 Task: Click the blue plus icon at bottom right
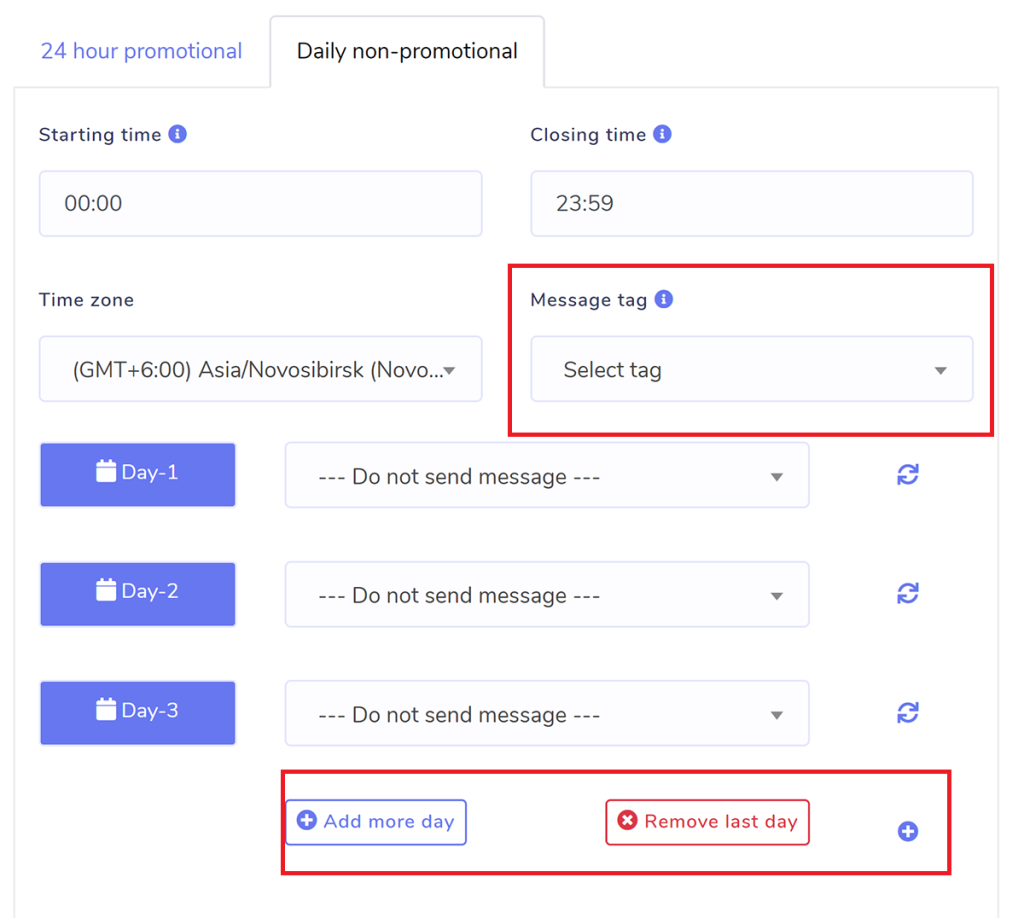pos(907,831)
